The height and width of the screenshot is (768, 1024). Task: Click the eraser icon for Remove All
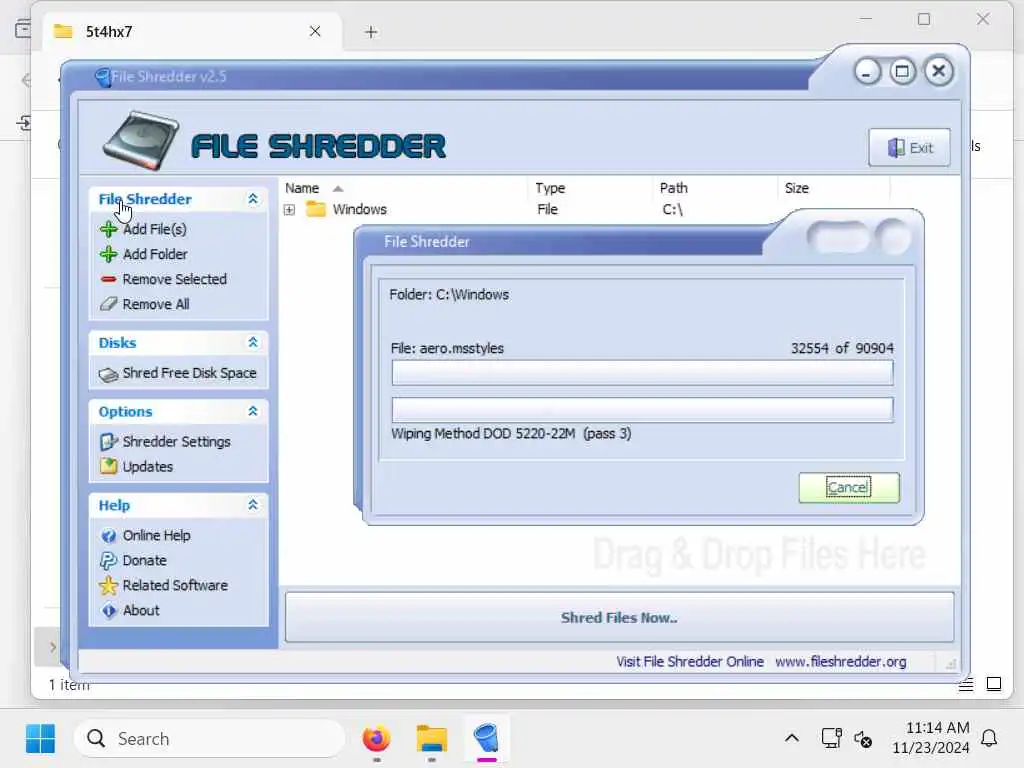point(108,304)
